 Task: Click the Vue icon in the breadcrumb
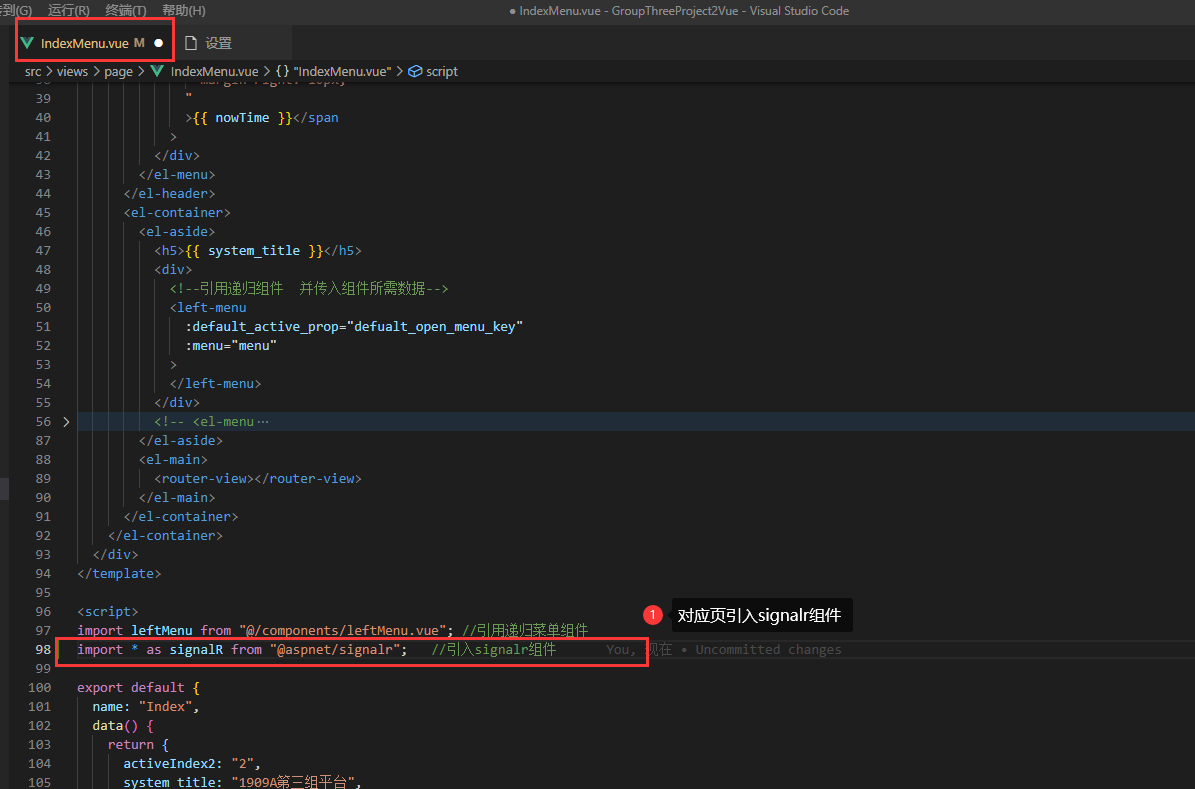[157, 72]
